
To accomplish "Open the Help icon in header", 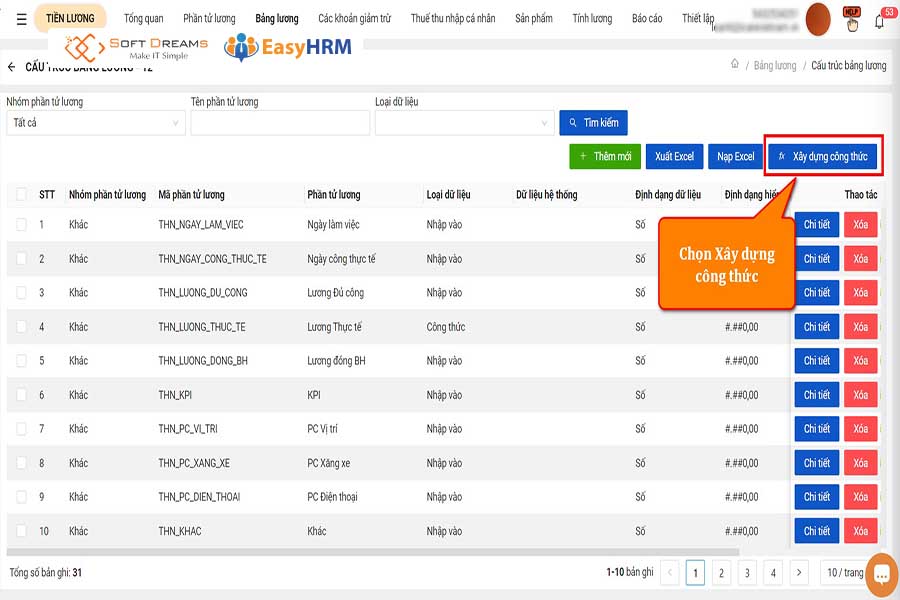I will click(x=852, y=18).
